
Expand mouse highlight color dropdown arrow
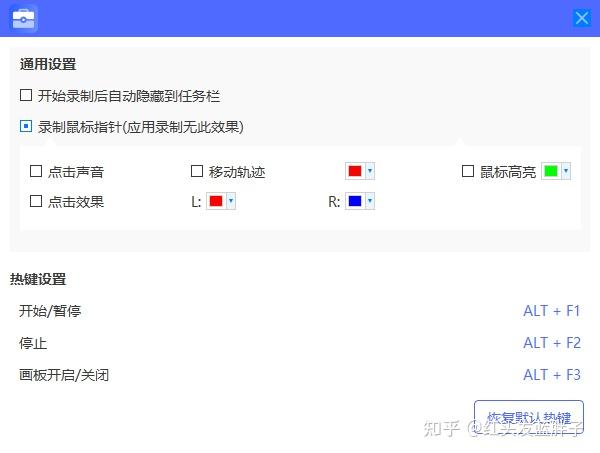[x=565, y=171]
